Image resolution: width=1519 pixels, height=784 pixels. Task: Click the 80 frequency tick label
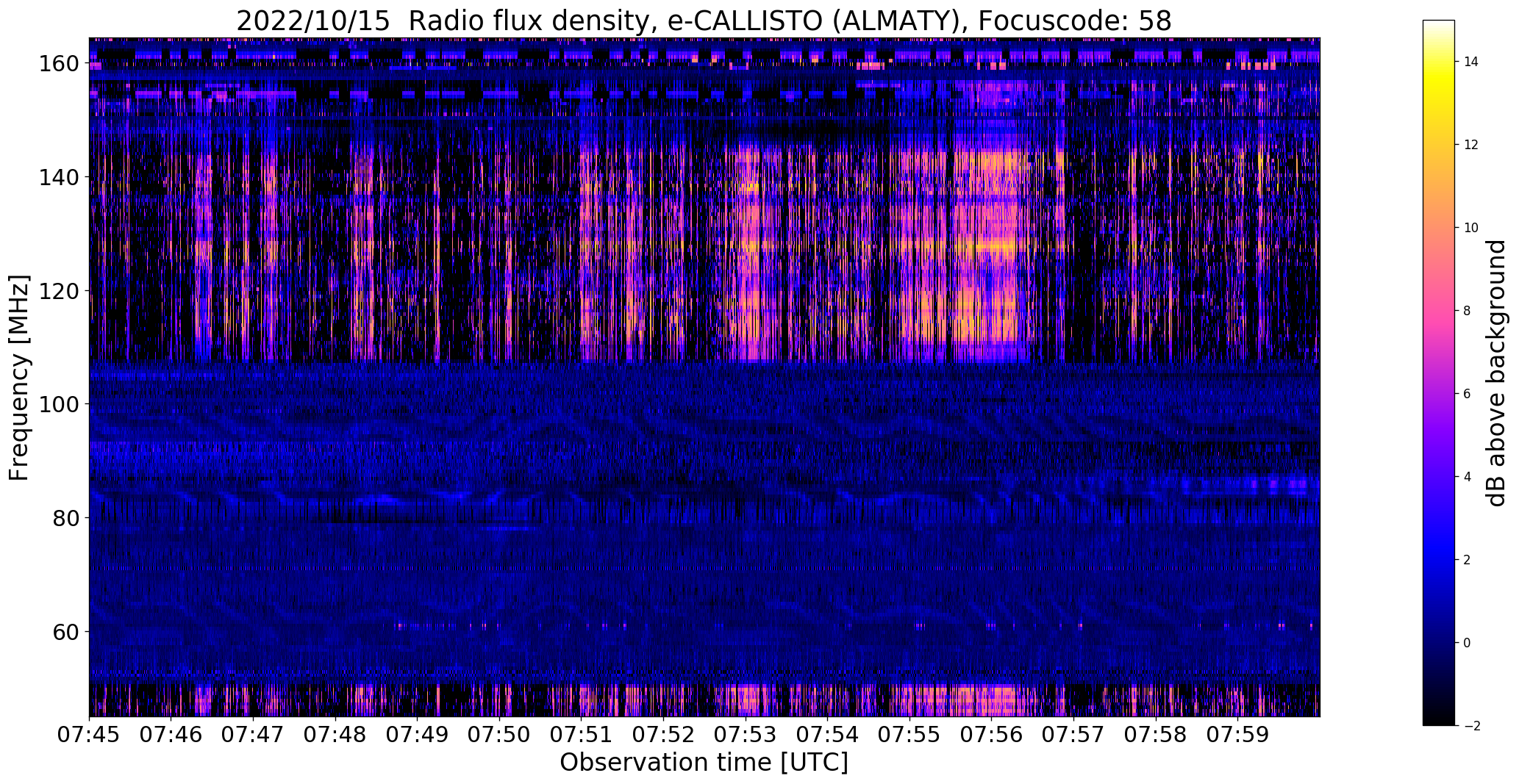click(66, 518)
